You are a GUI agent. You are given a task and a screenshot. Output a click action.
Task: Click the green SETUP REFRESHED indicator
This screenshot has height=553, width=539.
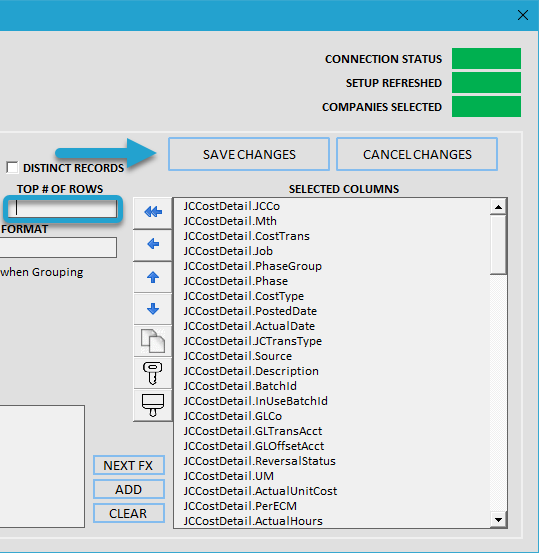click(486, 83)
